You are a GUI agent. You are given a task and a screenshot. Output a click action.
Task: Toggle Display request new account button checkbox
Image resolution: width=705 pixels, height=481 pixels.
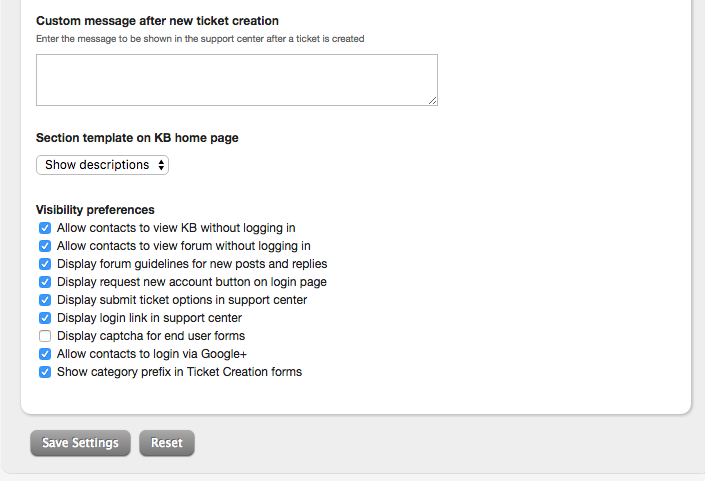click(x=45, y=282)
